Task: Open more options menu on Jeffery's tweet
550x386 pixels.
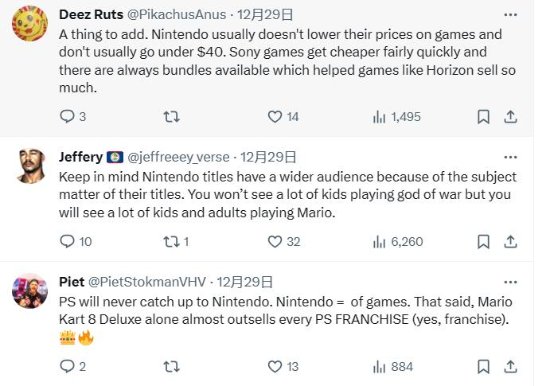Action: point(510,157)
